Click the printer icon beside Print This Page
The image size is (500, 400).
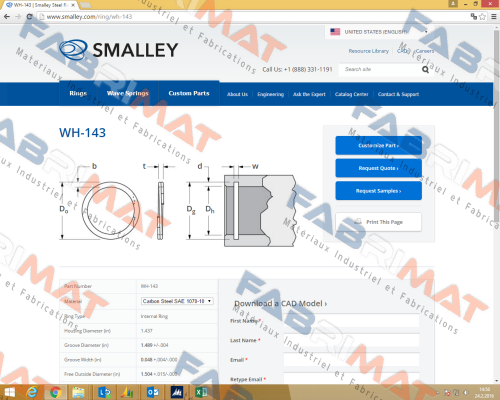358,222
